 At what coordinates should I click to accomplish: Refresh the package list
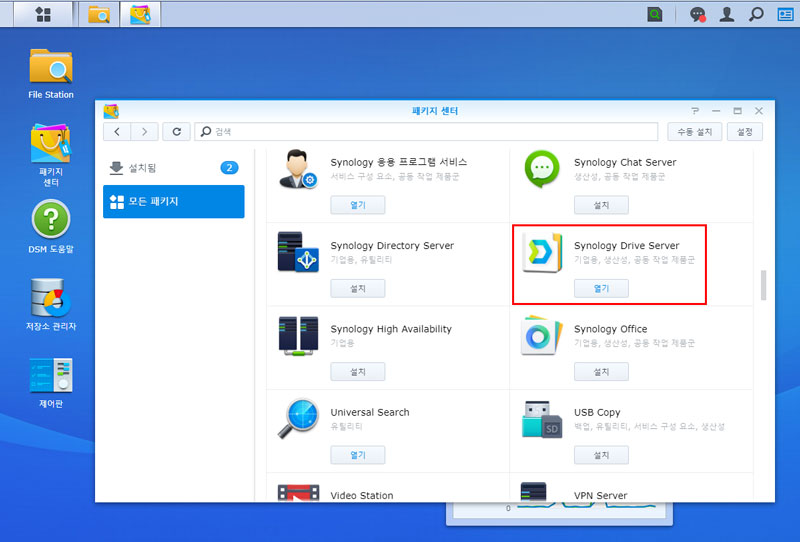point(176,131)
